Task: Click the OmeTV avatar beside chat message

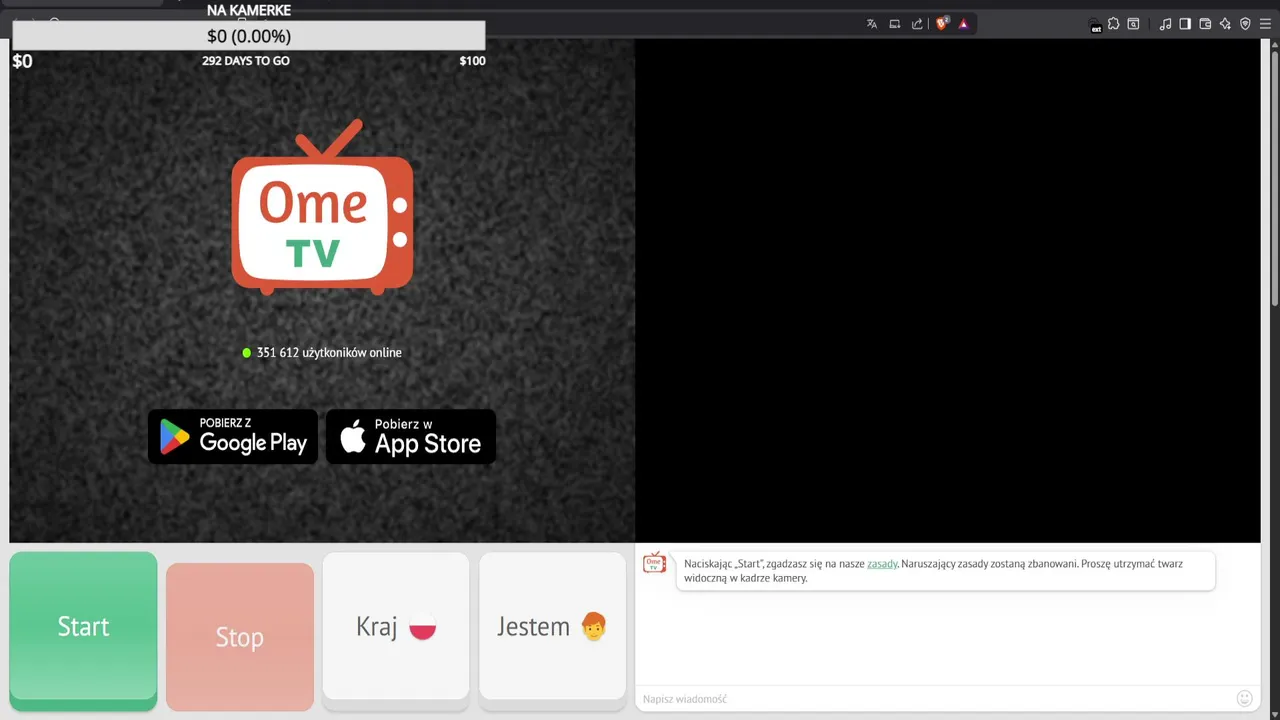Action: tap(655, 563)
